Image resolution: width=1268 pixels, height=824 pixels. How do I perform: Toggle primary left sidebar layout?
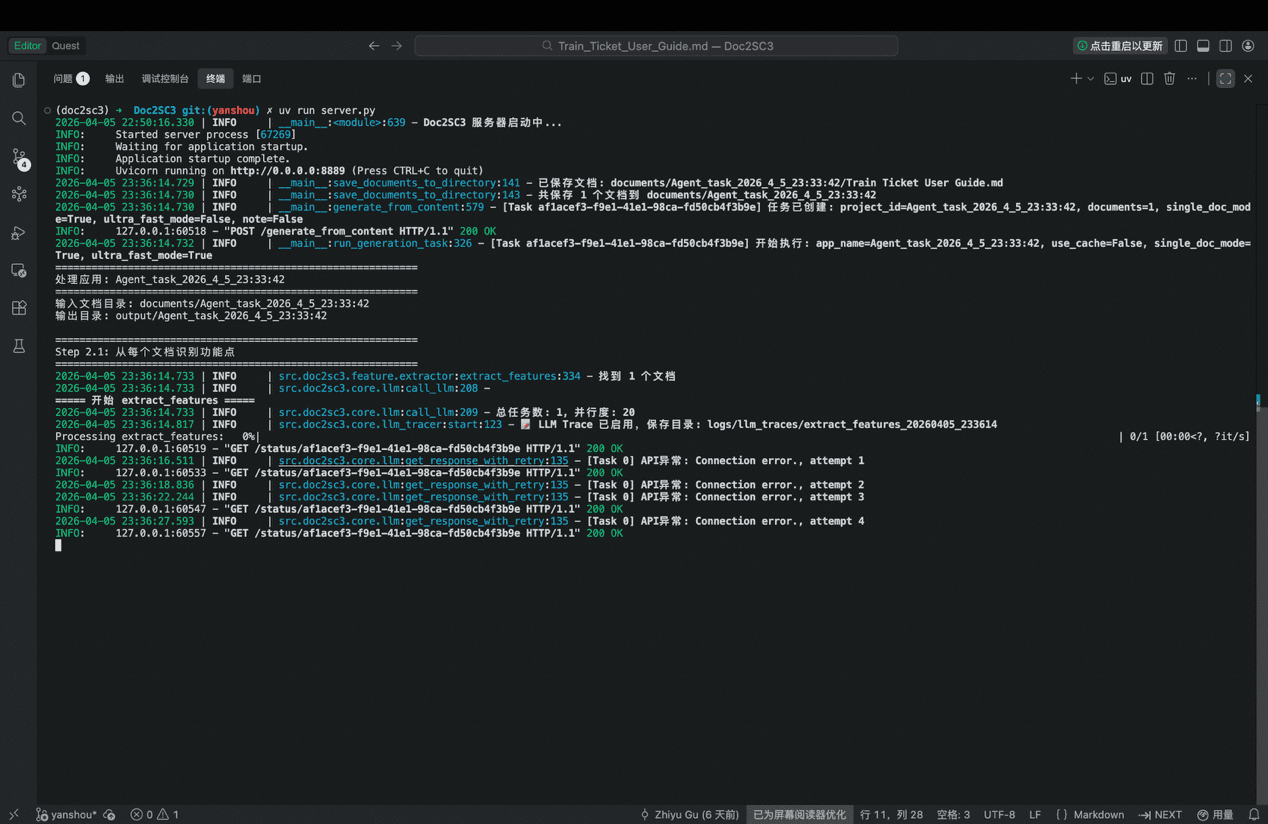click(1181, 46)
